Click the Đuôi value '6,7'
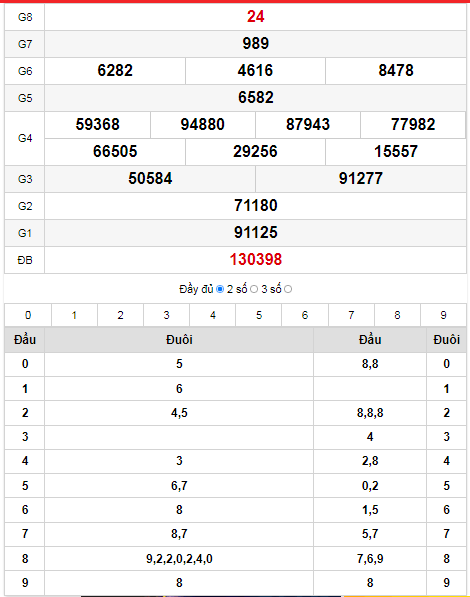 click(x=179, y=486)
